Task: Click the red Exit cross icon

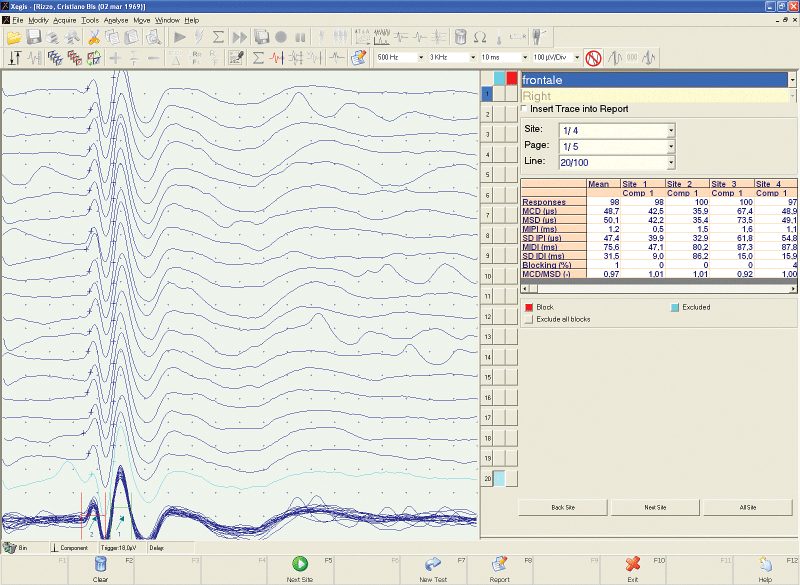Action: click(632, 565)
